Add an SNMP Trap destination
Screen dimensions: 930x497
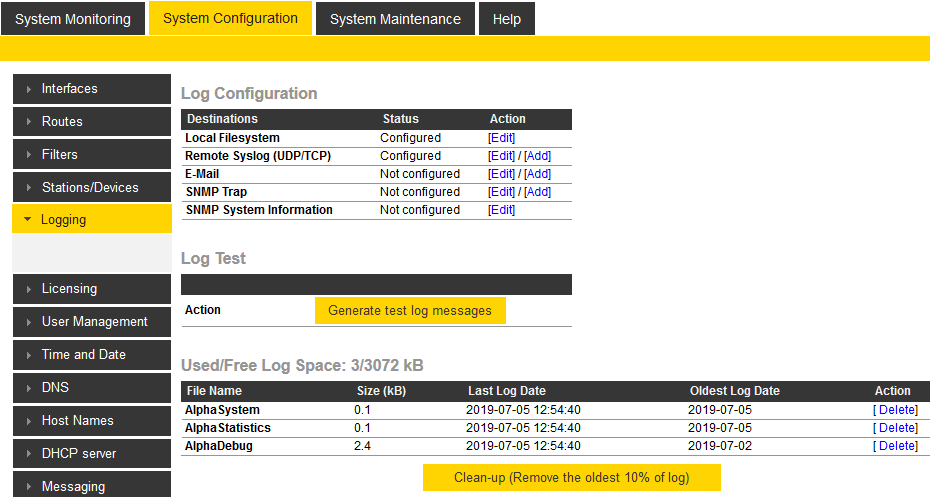[x=537, y=192]
